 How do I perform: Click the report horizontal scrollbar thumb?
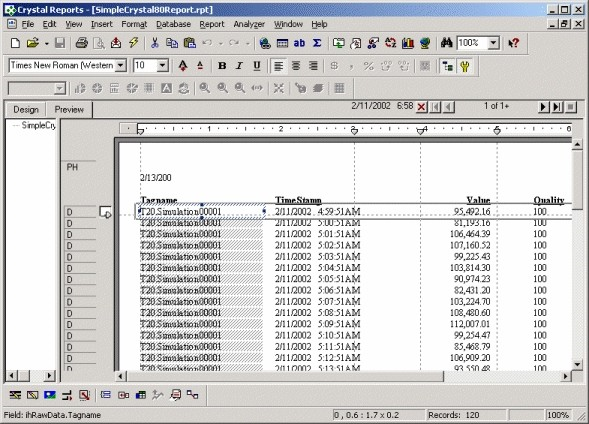click(285, 376)
